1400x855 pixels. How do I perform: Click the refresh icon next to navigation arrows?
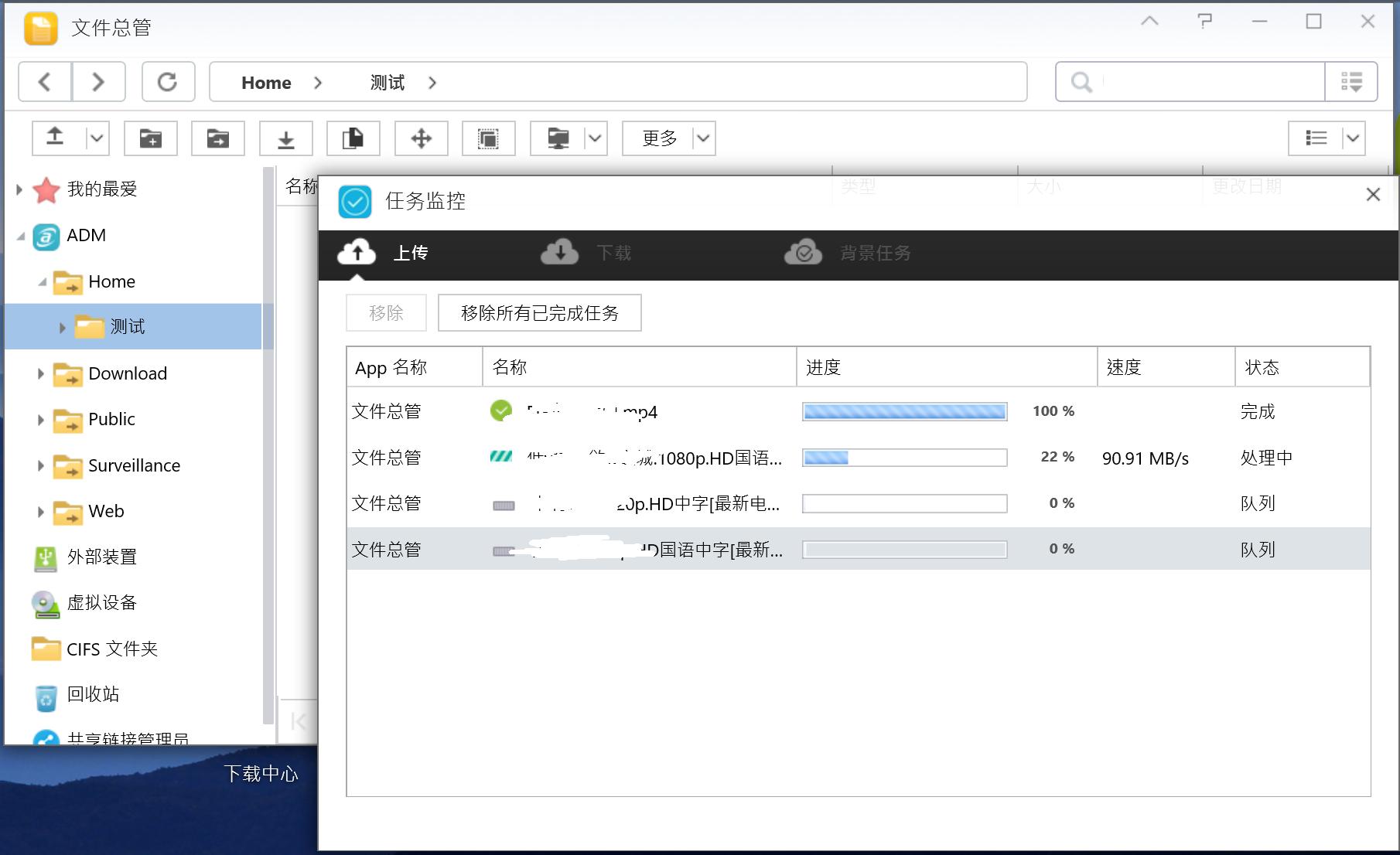pyautogui.click(x=168, y=81)
